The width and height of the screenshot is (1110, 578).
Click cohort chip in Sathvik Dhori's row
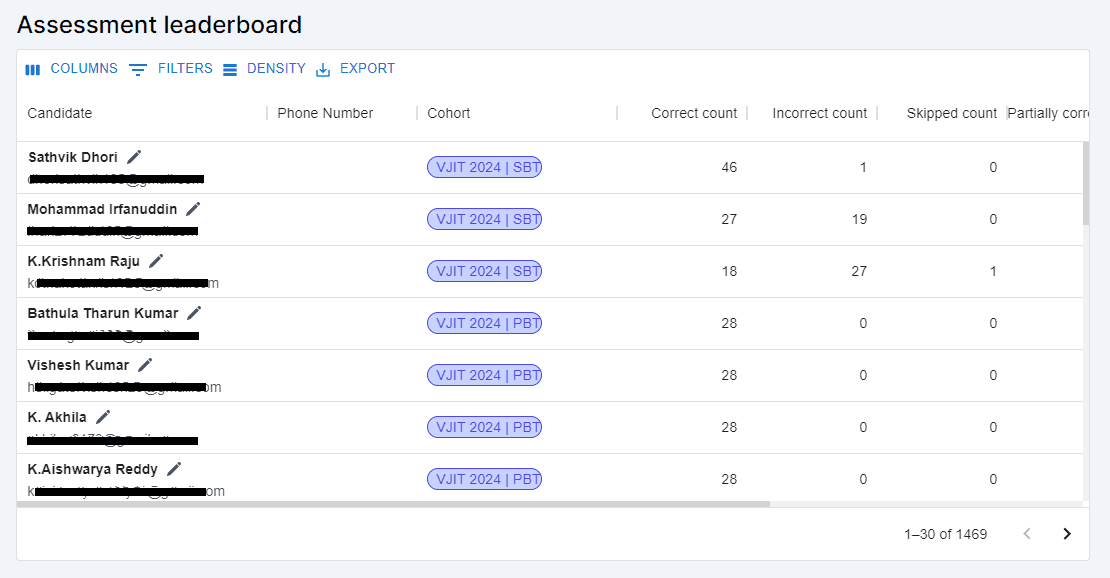coord(484,167)
